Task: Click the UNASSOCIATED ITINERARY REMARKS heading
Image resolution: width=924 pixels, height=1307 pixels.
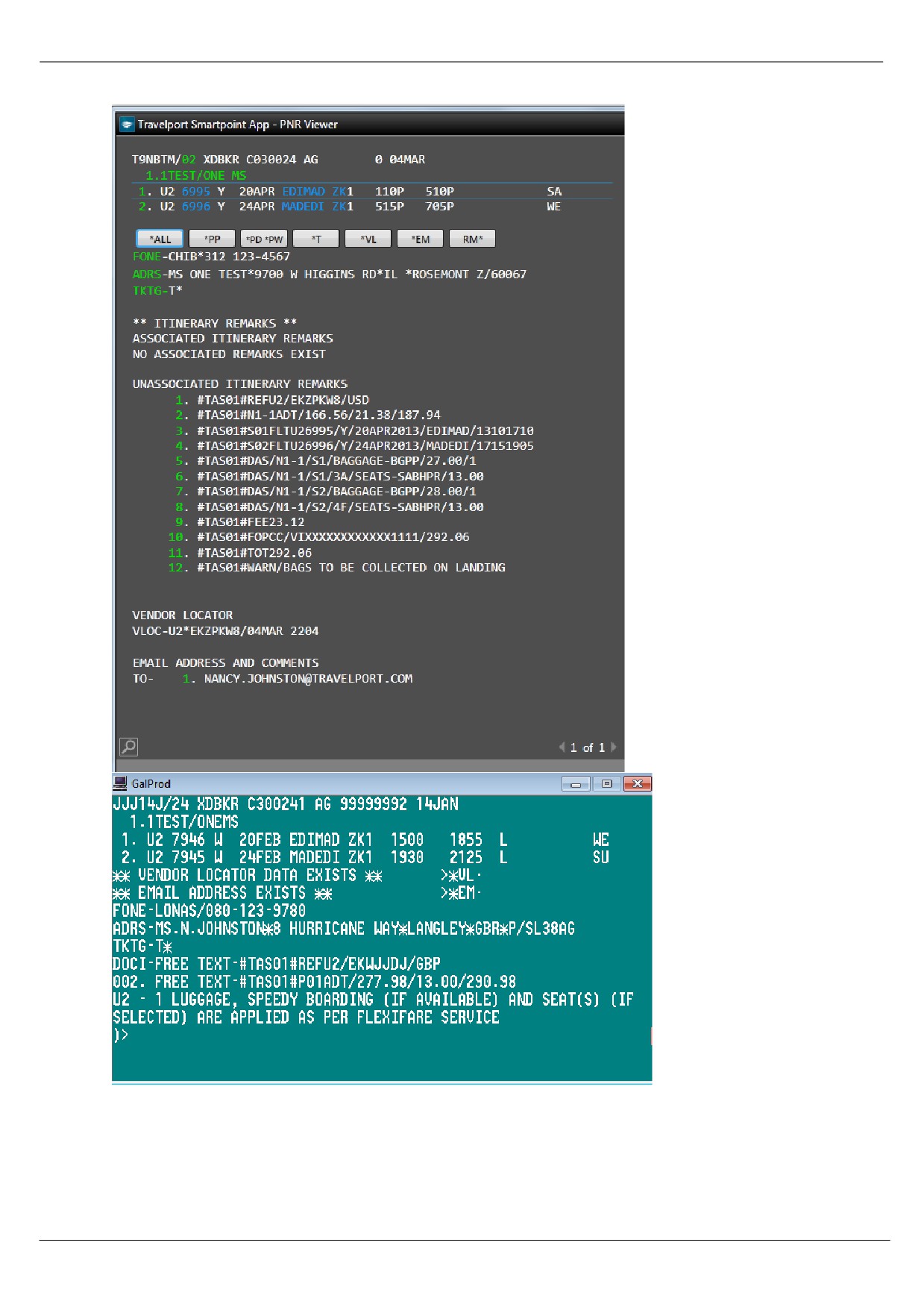Action: tap(240, 384)
